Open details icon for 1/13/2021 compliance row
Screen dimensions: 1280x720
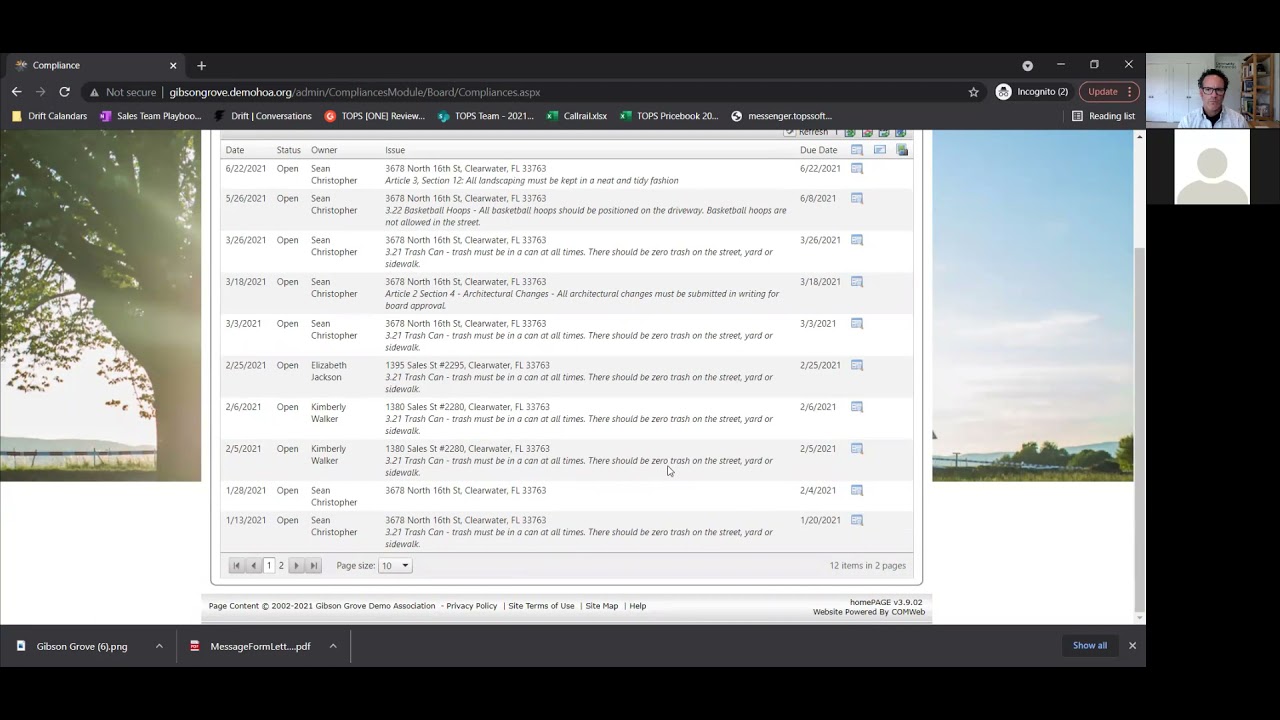click(x=857, y=521)
